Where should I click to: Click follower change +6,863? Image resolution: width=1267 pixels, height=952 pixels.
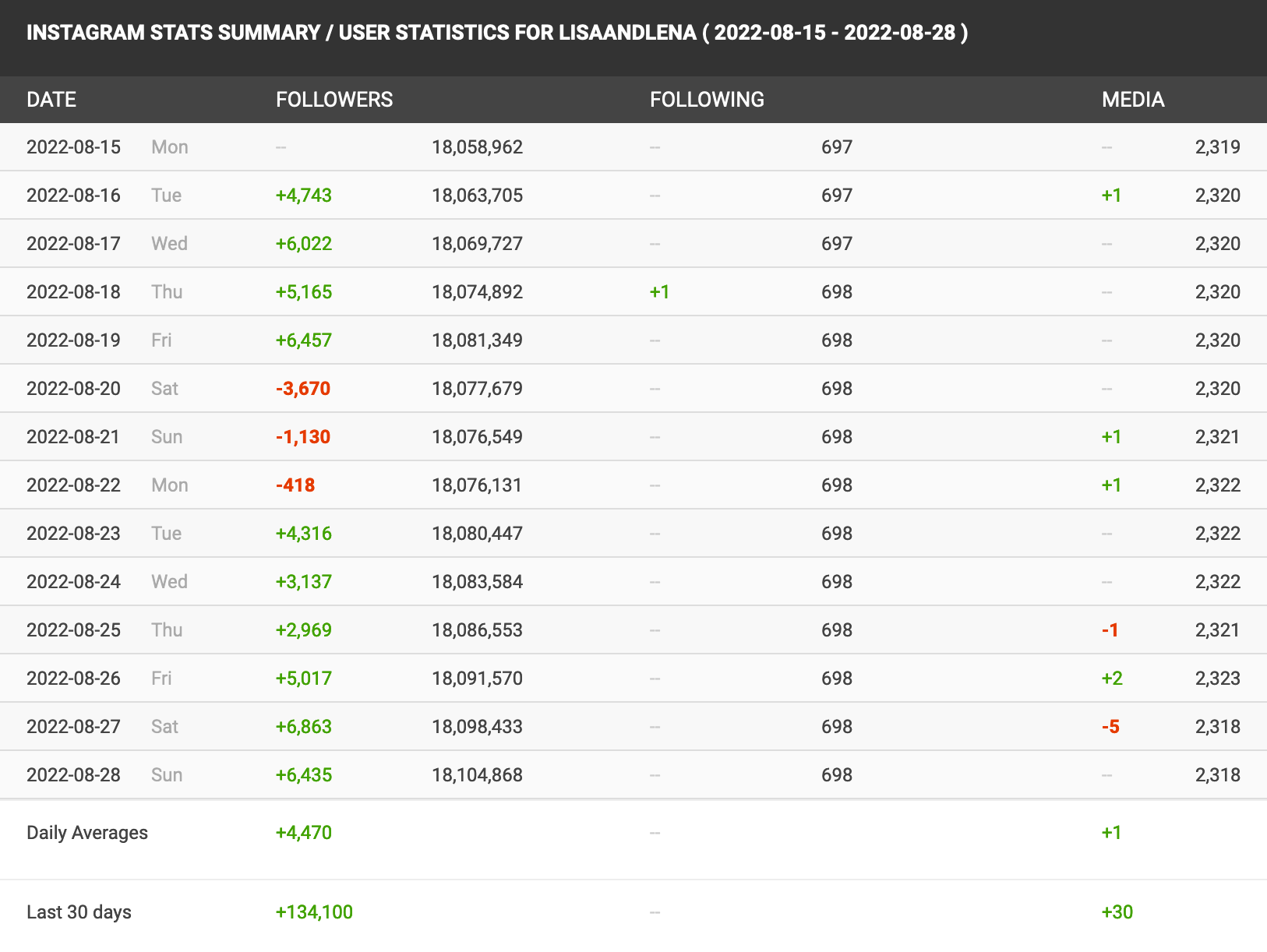(x=304, y=727)
